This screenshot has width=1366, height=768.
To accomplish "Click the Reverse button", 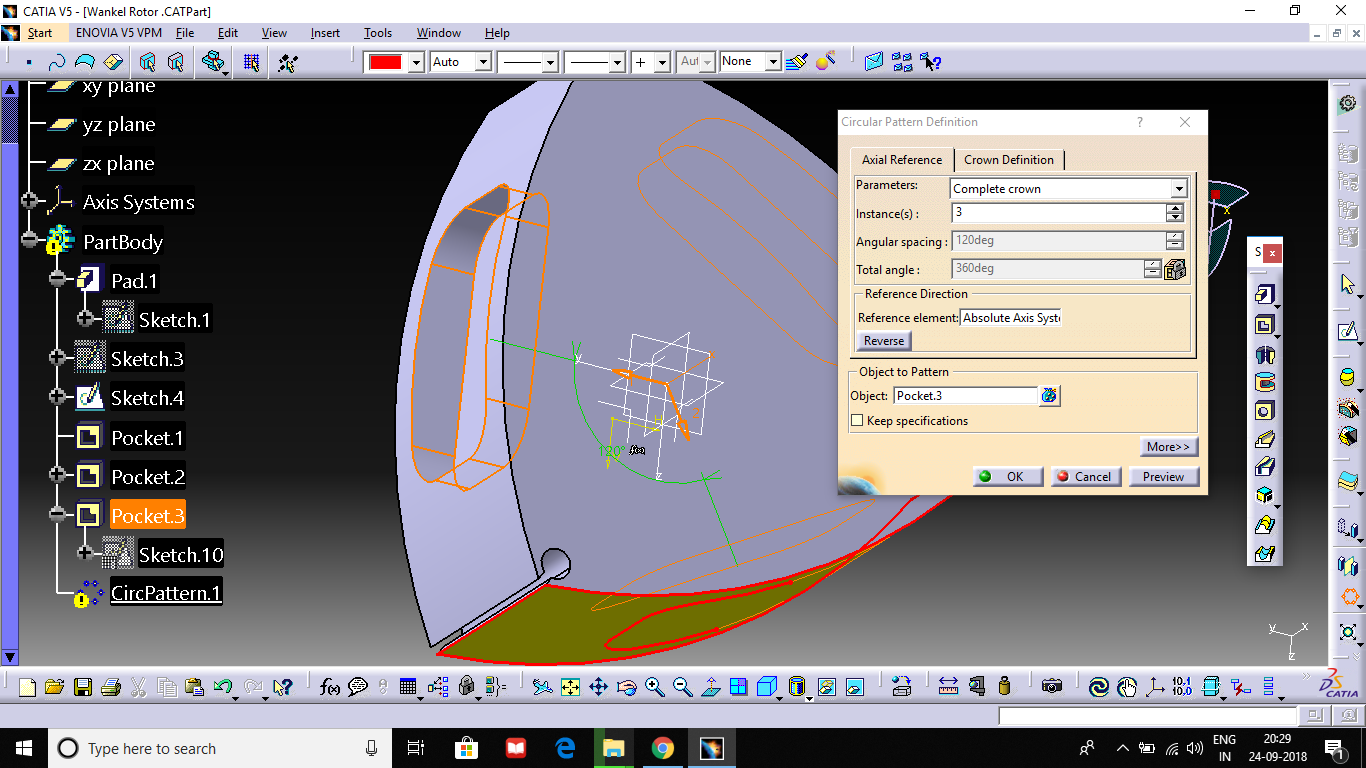I will (x=884, y=341).
